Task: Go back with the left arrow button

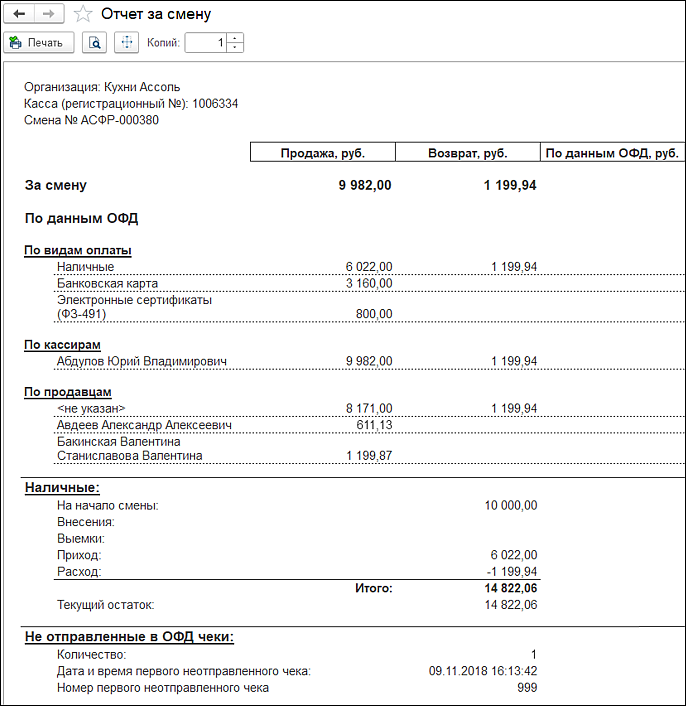Action: [19, 14]
